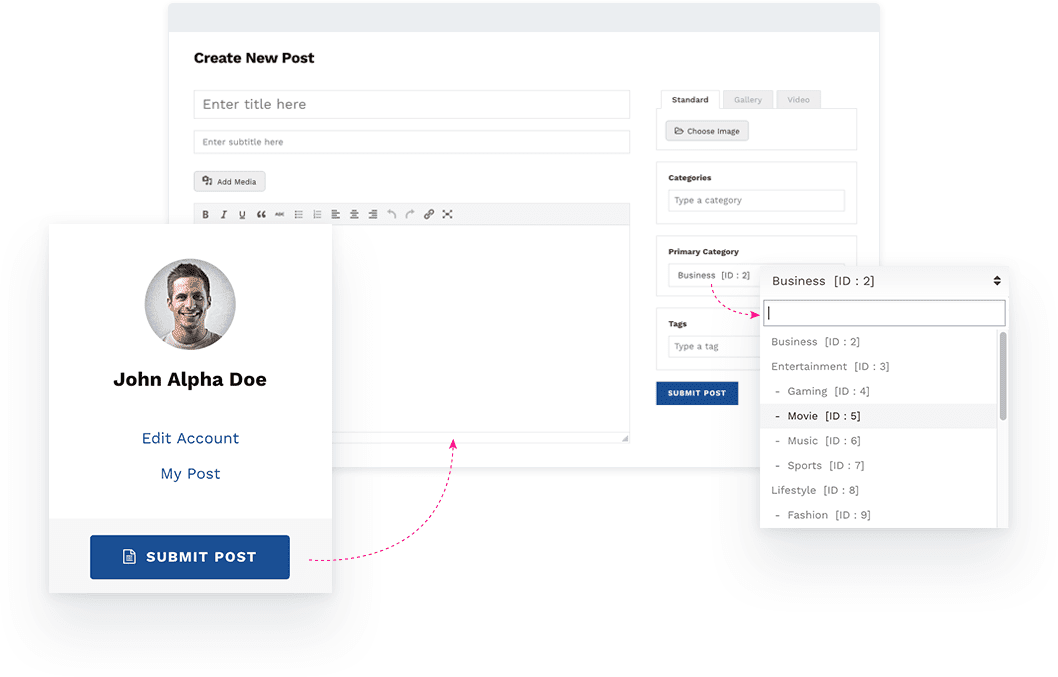Apply italic formatting in the editor

[224, 214]
